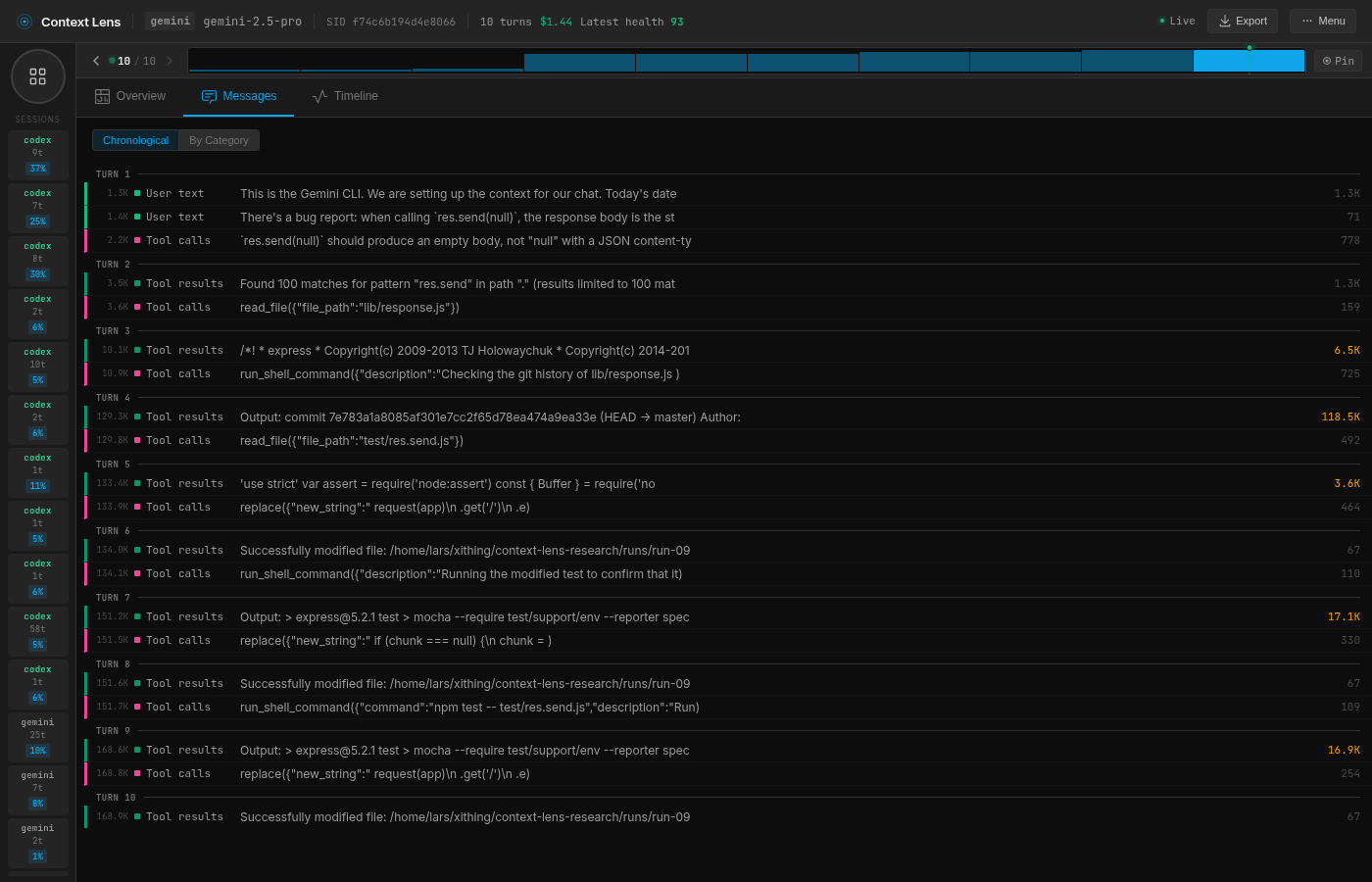Click the download icon inside the Export button
This screenshot has height=882, width=1372.
1224,20
